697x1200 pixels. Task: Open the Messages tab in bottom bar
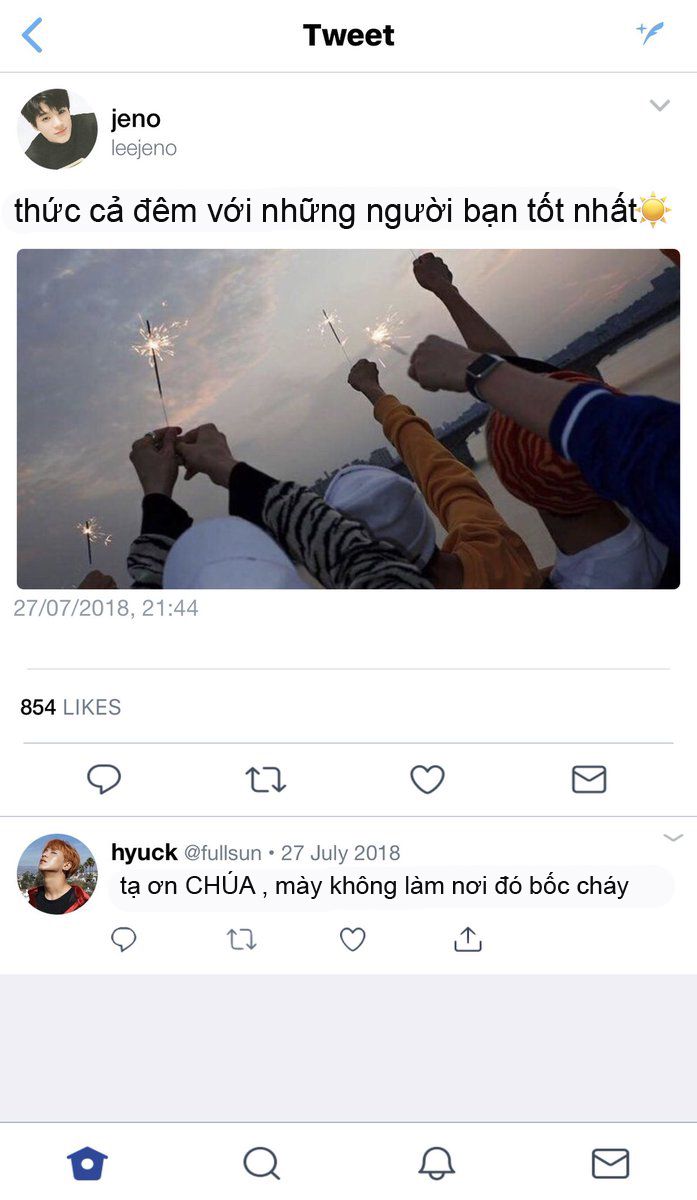(x=610, y=1163)
